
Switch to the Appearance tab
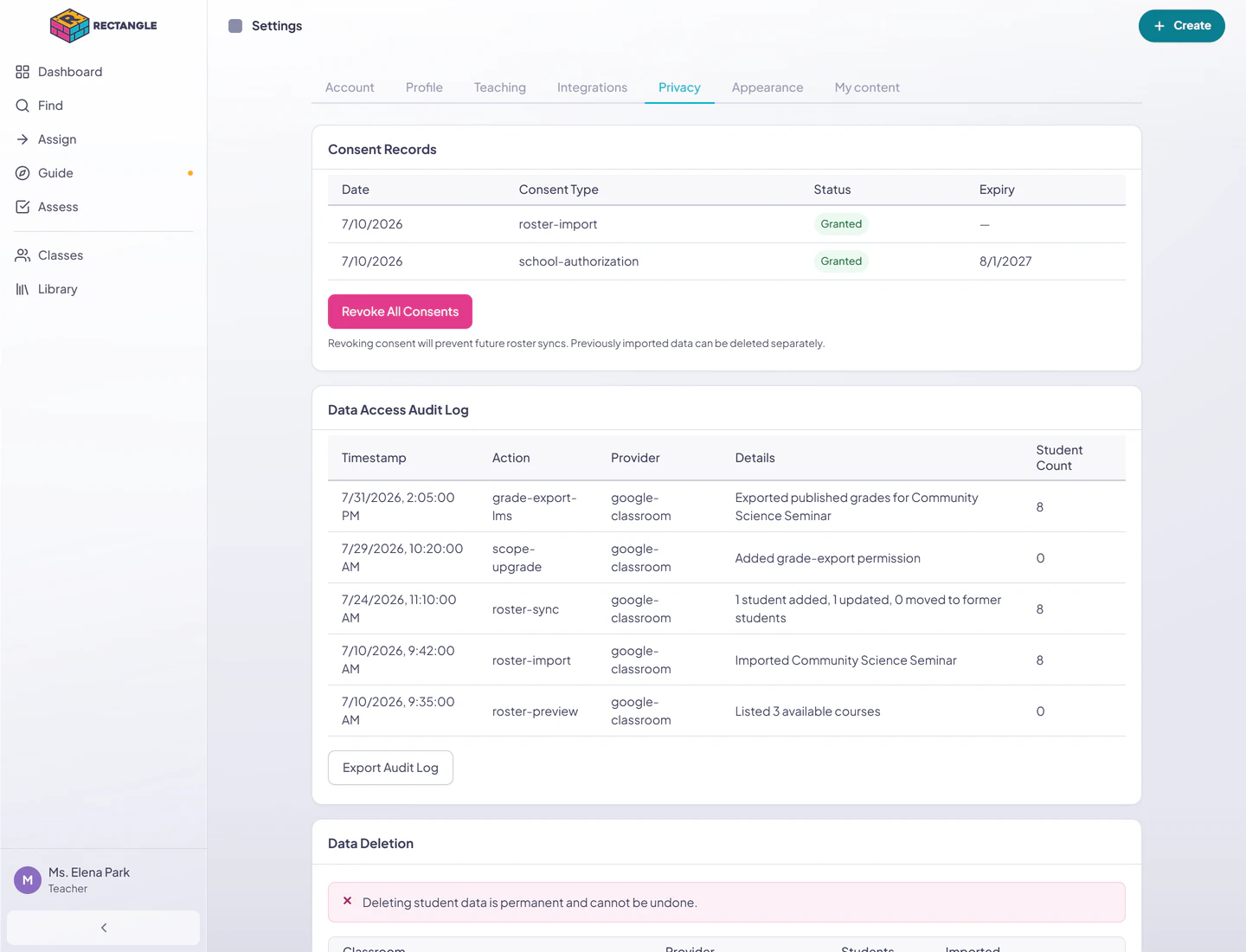pos(768,87)
